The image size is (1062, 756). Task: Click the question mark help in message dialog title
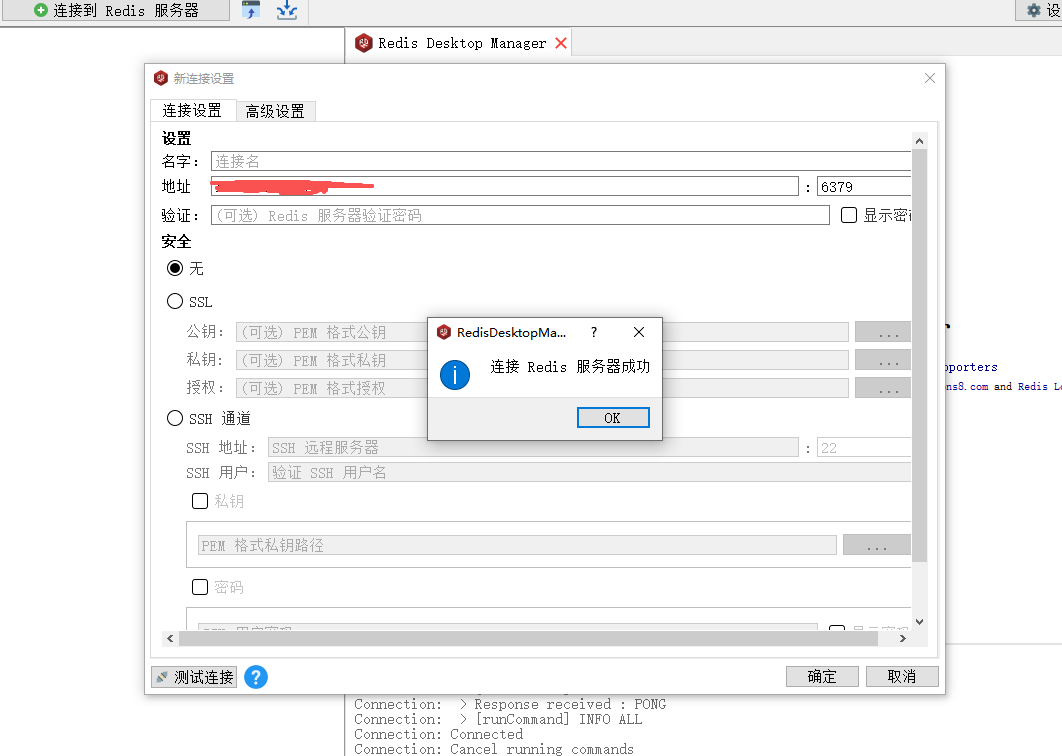(594, 332)
